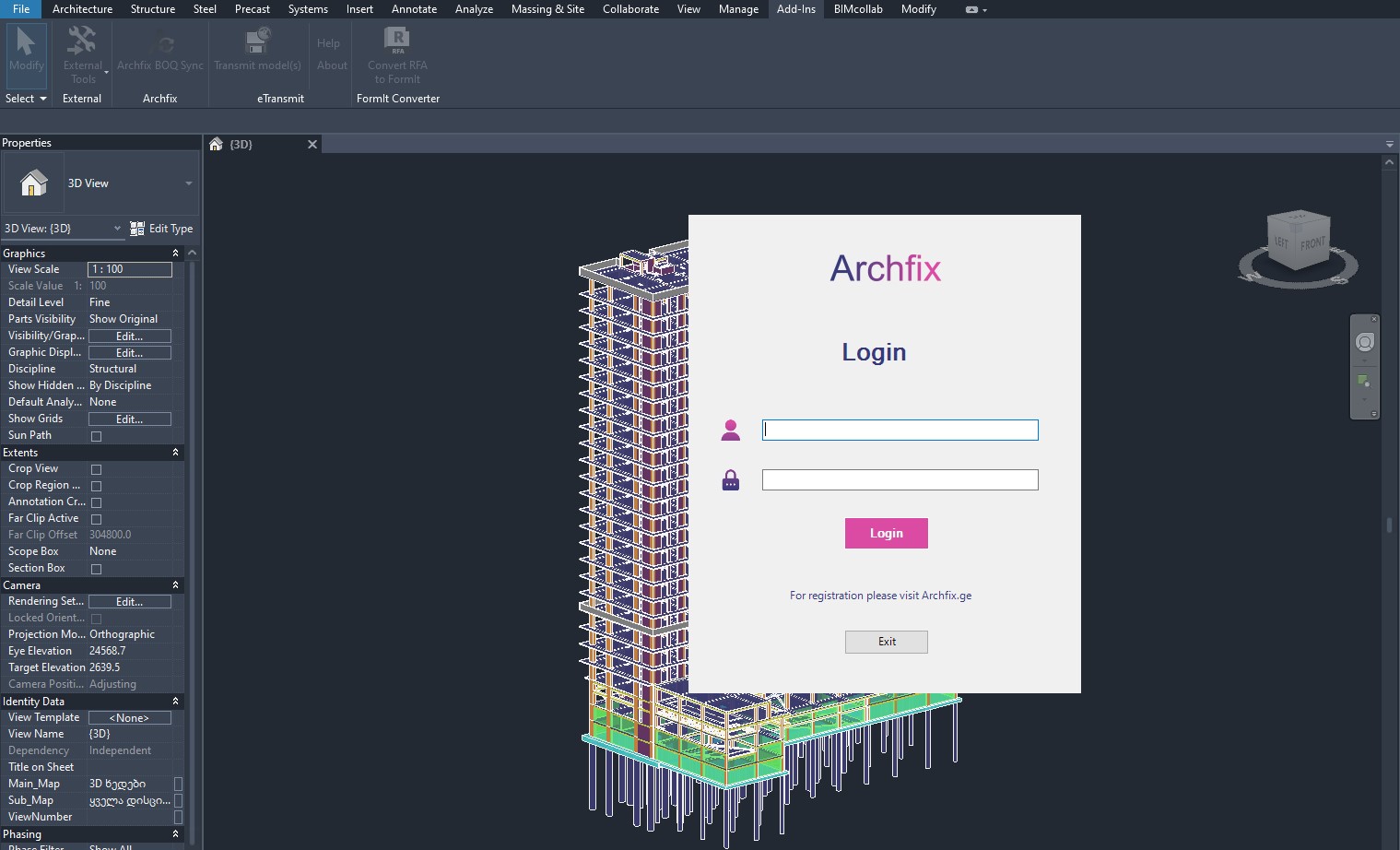Screen dimensions: 1400x850
Task: Click the password lock icon in Login dialog
Action: click(x=731, y=479)
